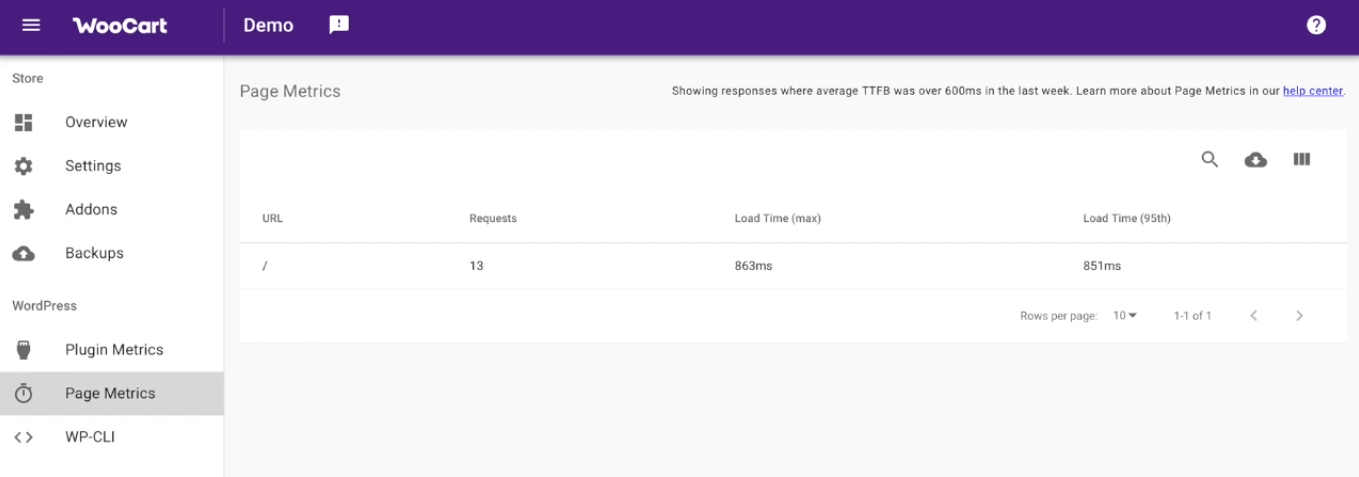Click the Settings gear icon

[24, 166]
